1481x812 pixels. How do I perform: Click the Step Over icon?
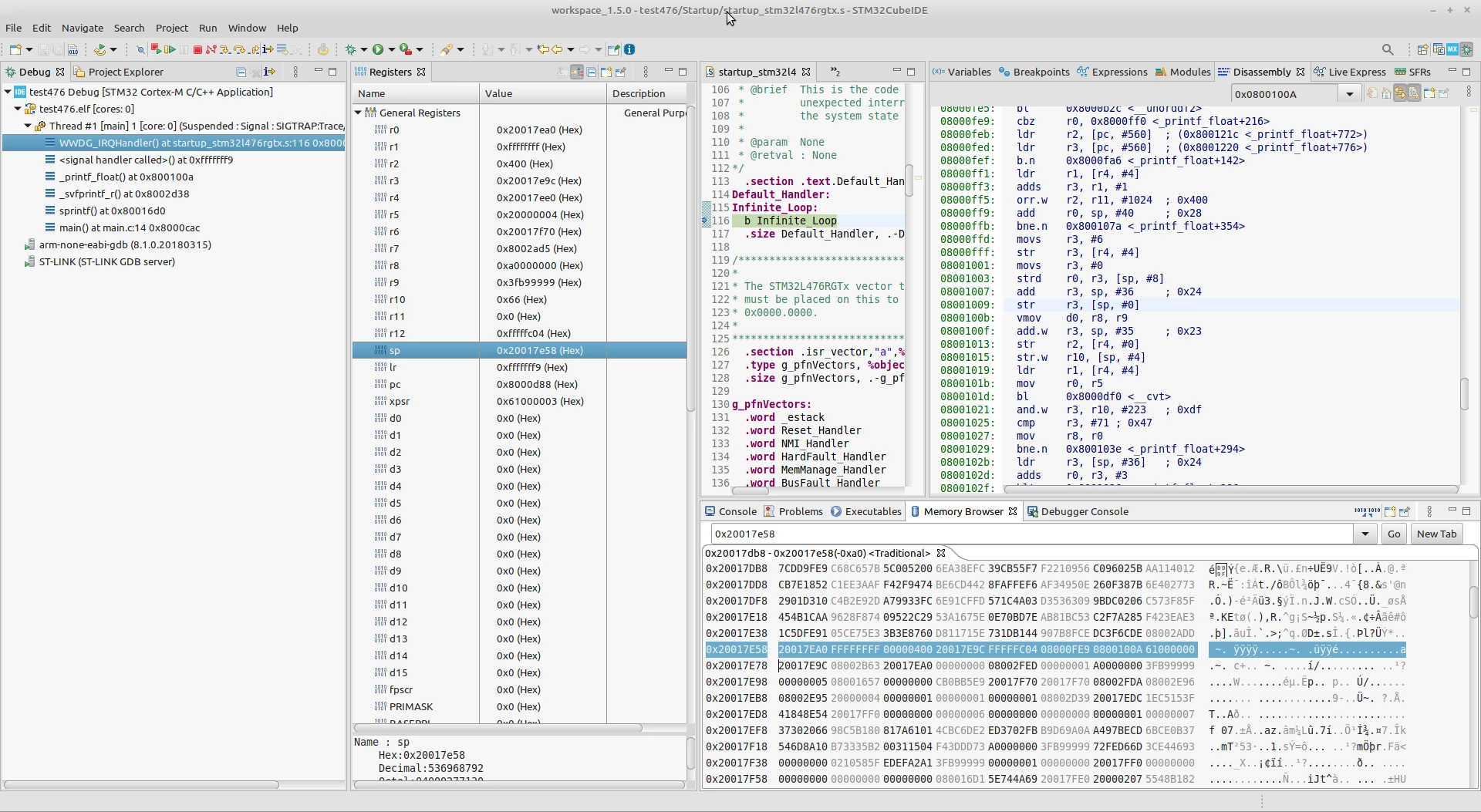pyautogui.click(x=239, y=49)
